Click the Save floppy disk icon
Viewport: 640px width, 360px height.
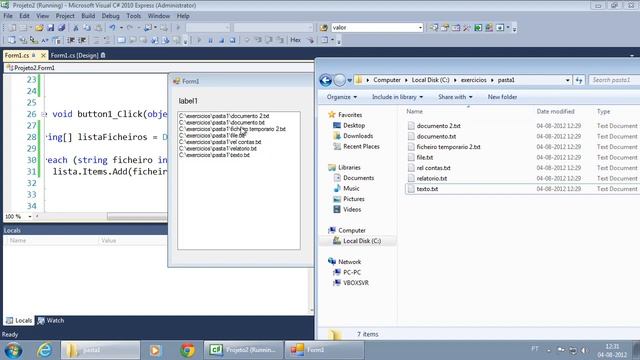51,28
